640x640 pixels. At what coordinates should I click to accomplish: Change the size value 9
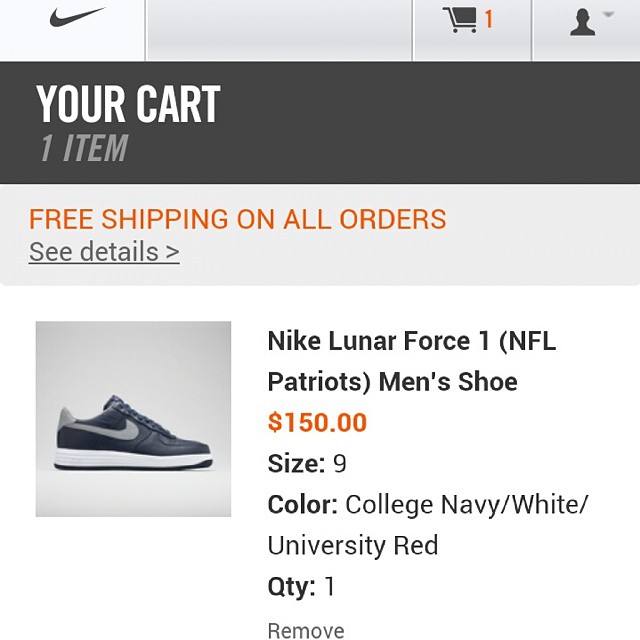coord(340,464)
